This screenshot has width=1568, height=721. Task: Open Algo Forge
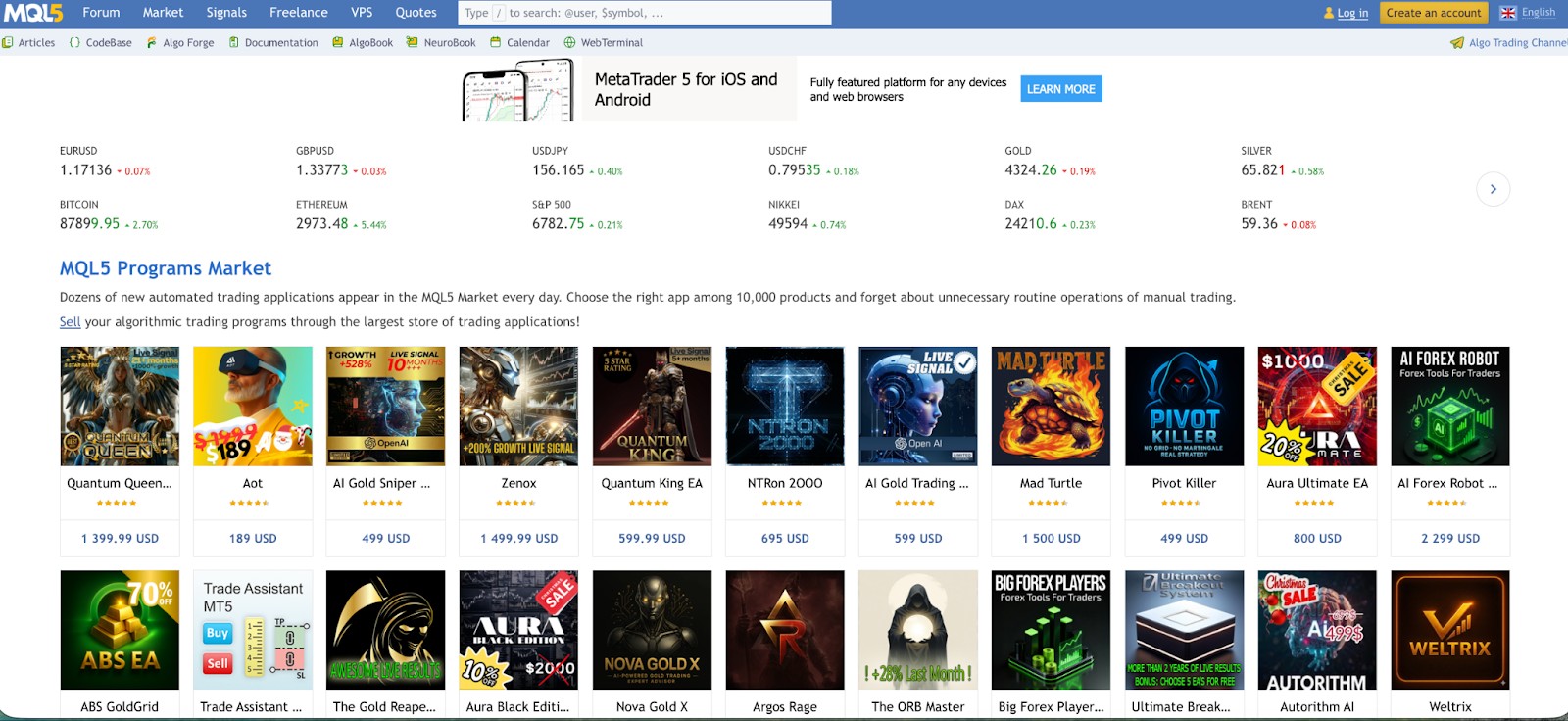180,42
